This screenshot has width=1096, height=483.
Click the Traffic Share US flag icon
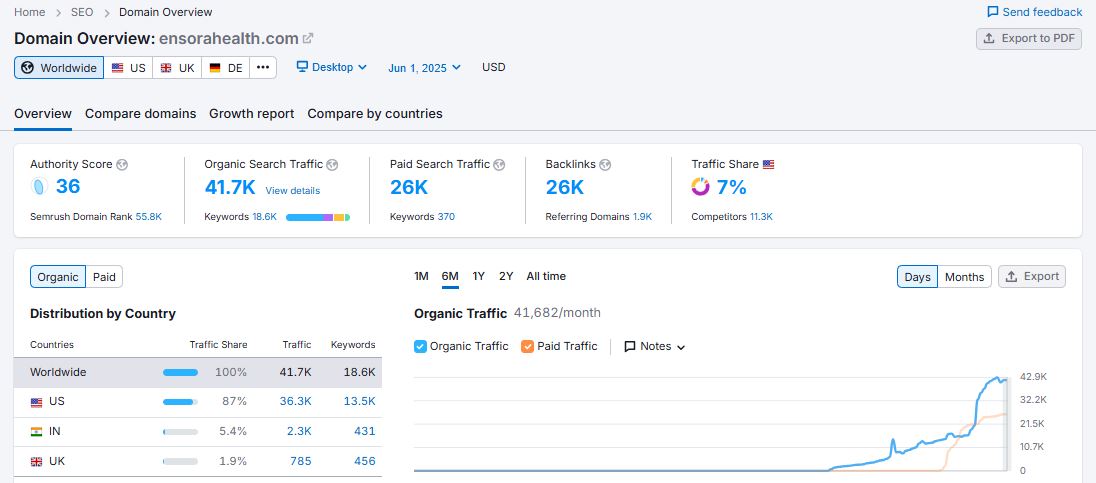(768, 164)
